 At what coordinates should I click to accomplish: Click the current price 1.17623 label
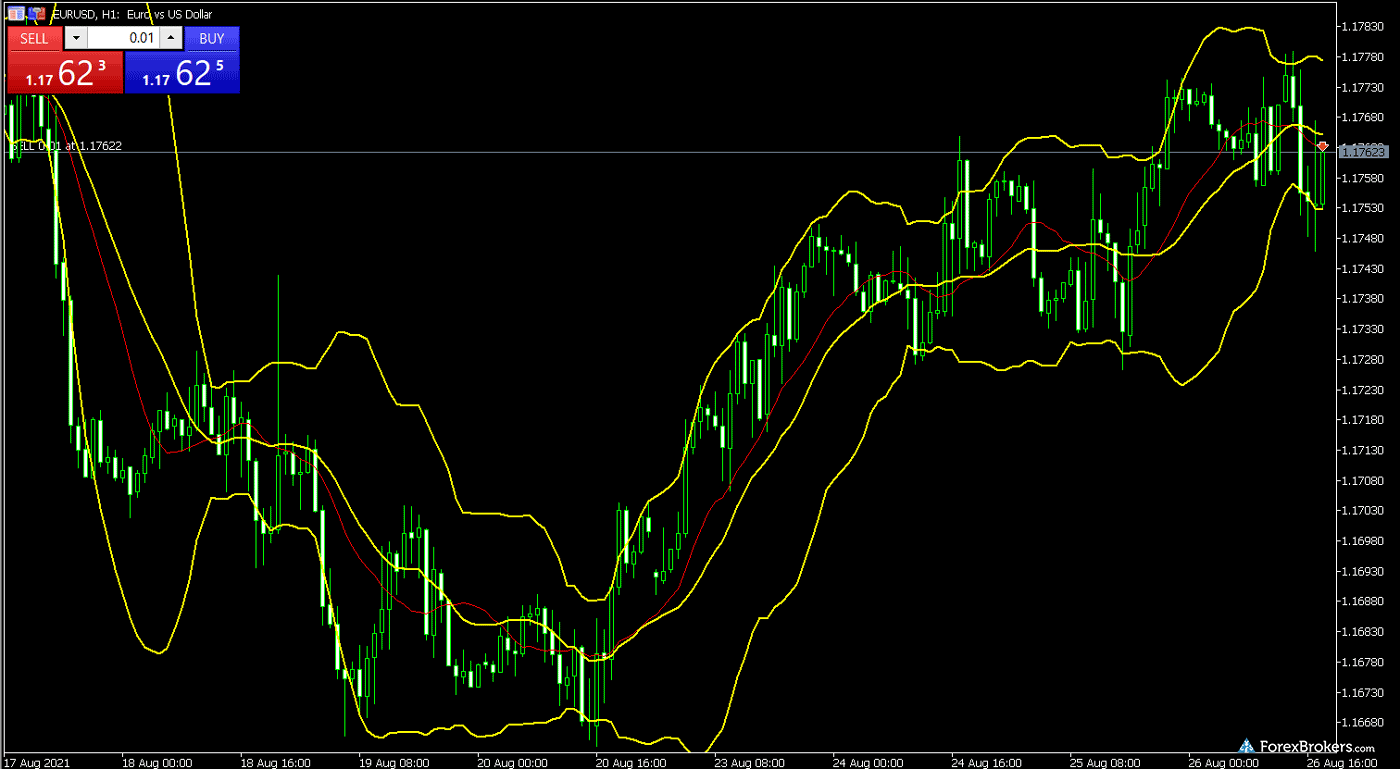click(x=1364, y=151)
